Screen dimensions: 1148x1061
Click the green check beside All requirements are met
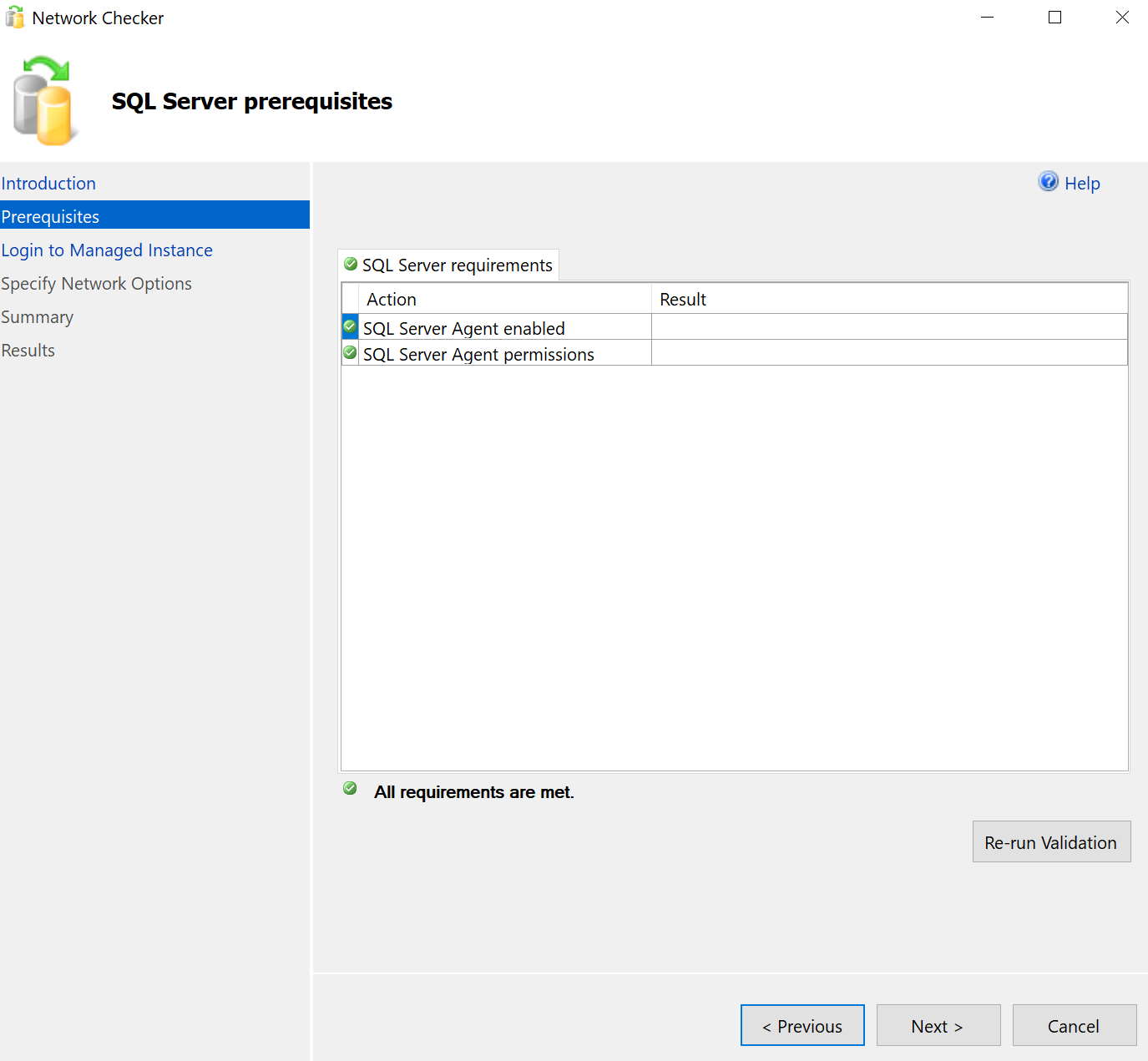[350, 788]
